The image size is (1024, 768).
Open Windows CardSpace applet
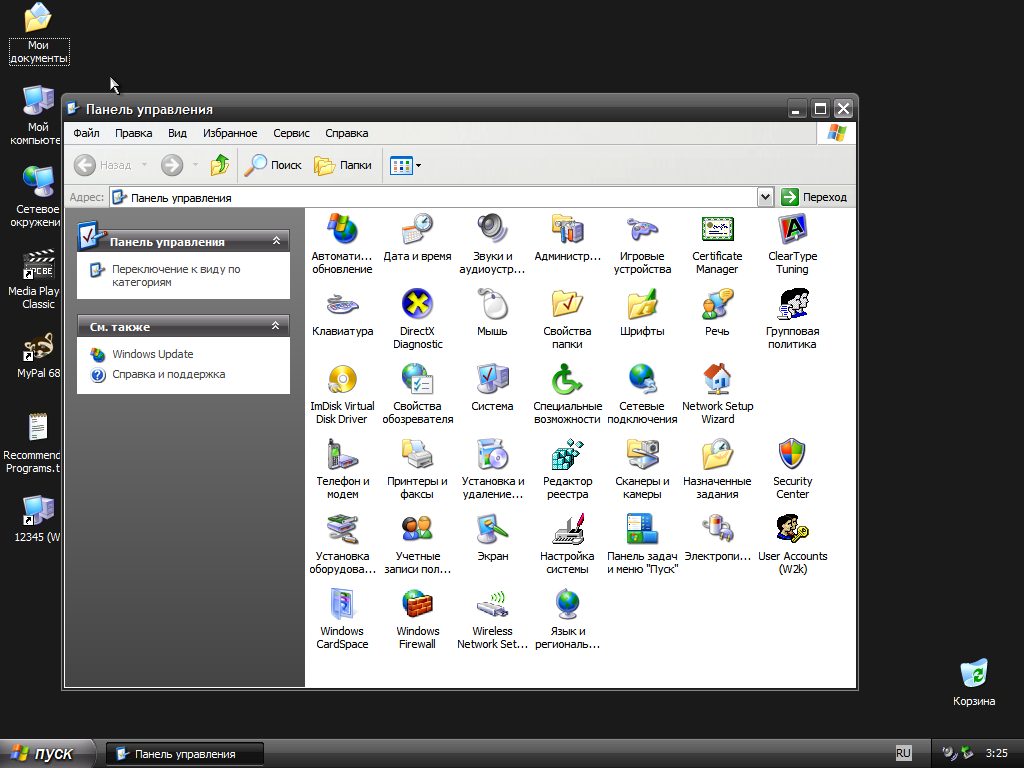342,606
